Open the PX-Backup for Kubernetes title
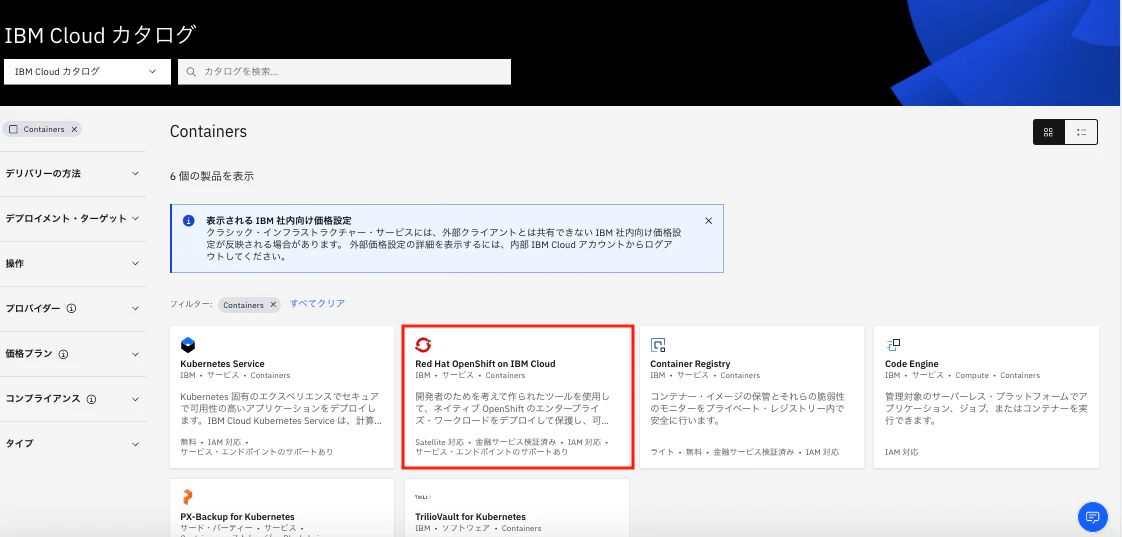Image resolution: width=1122 pixels, height=537 pixels. [x=238, y=516]
